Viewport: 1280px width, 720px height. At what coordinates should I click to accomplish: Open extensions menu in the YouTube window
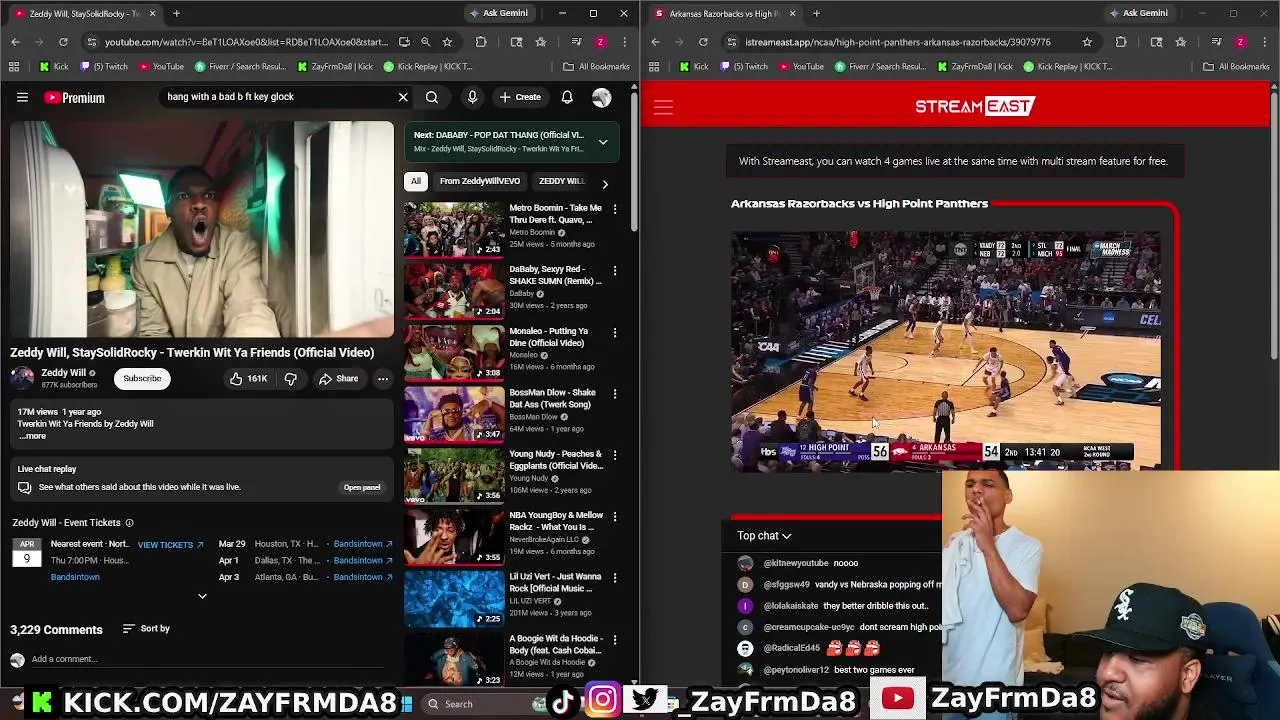click(481, 42)
